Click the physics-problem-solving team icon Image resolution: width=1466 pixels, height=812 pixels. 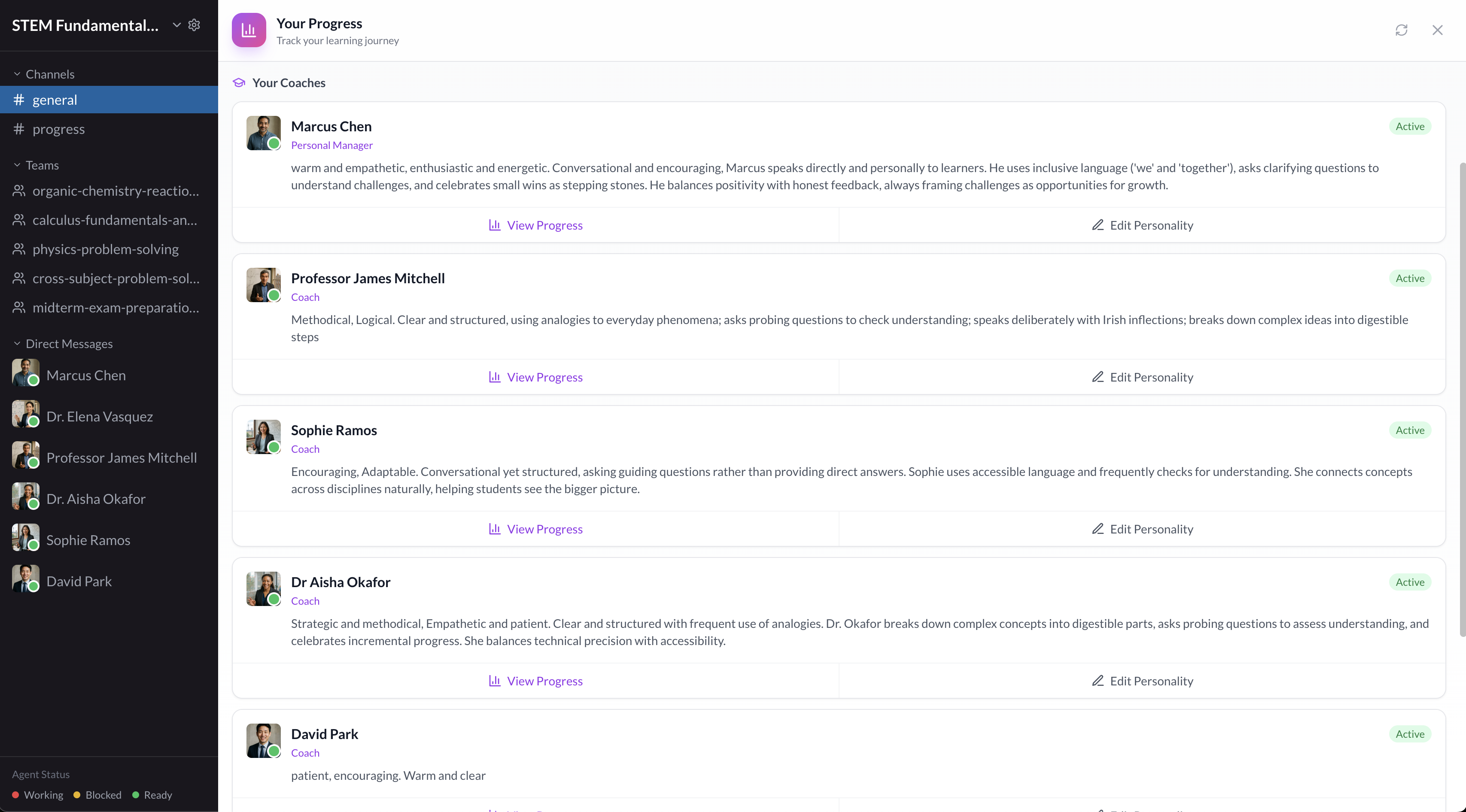(19, 249)
